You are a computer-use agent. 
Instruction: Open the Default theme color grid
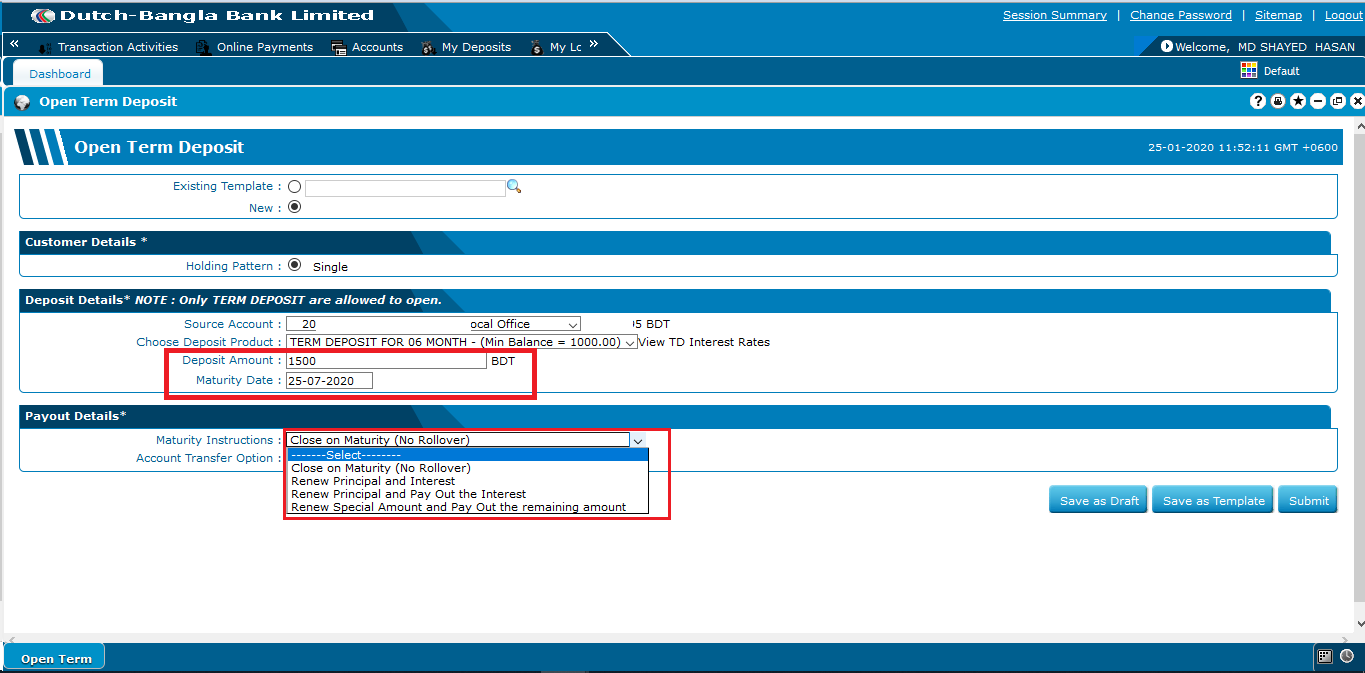(1248, 70)
